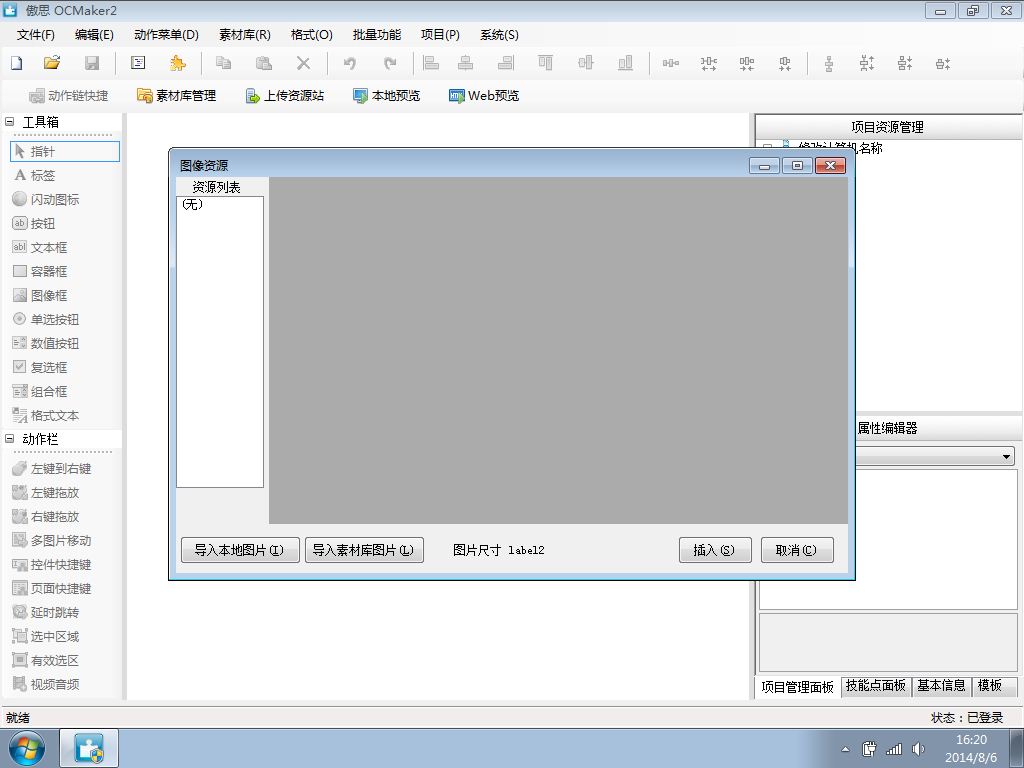Choose the 有效选区 action
Viewport: 1024px width, 768px height.
click(46, 660)
